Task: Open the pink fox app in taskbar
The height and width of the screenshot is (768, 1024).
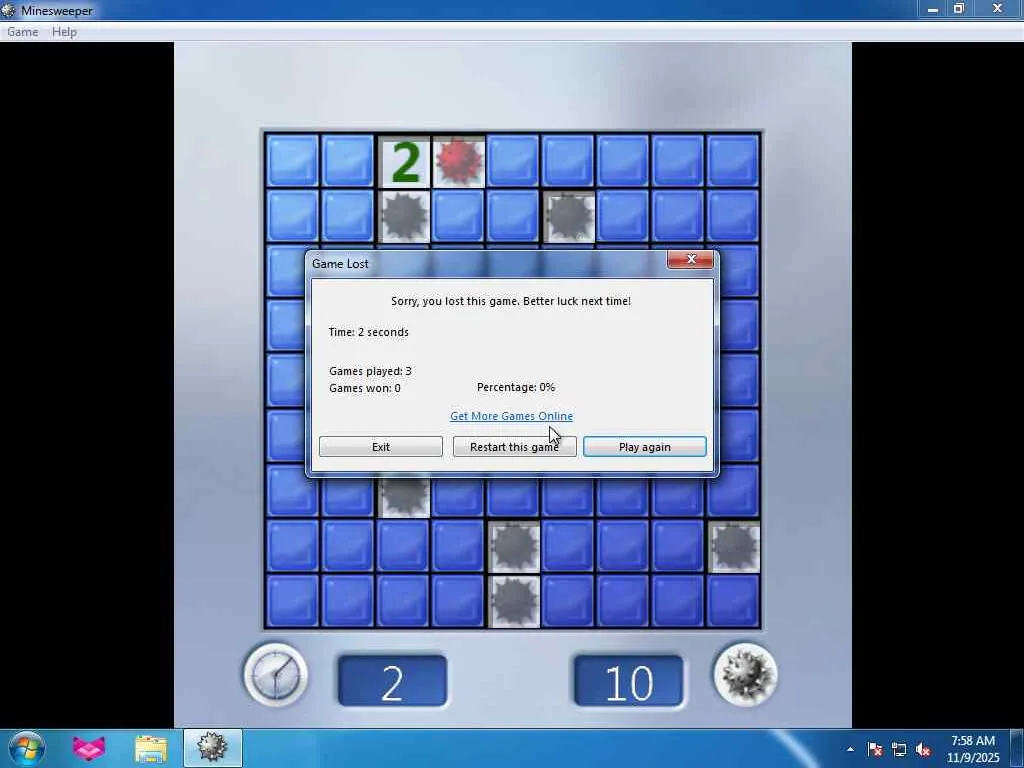Action: pyautogui.click(x=88, y=748)
